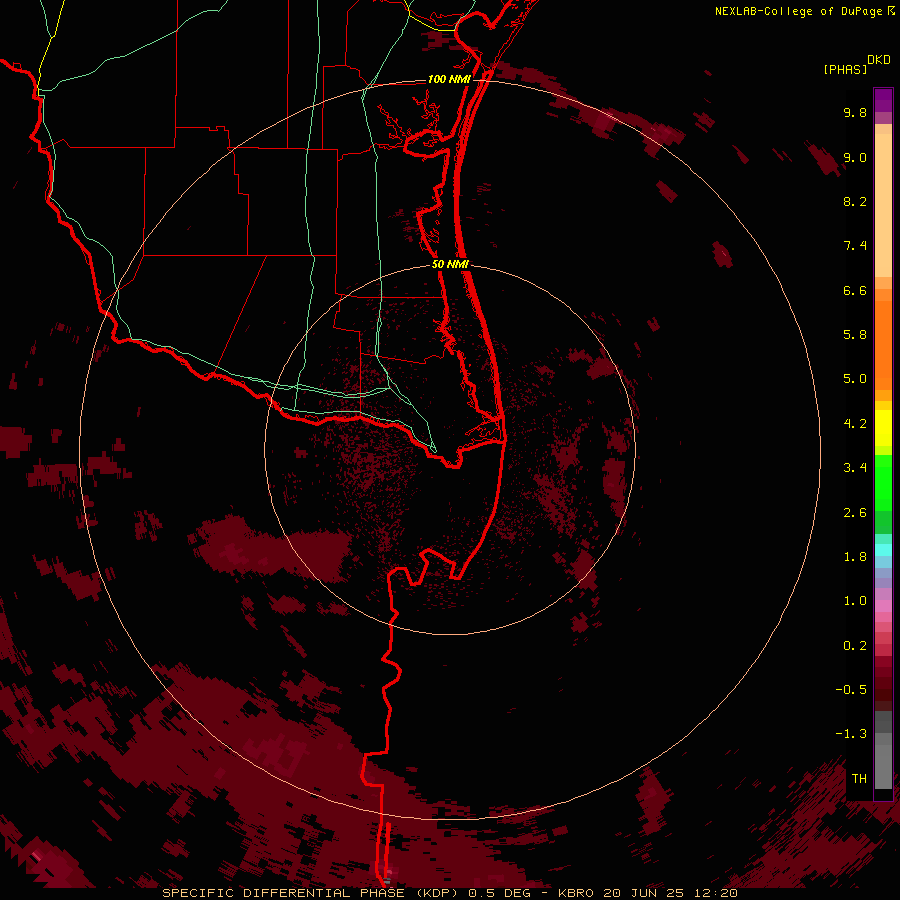Click the 1.0 scale value
The image size is (900, 900).
(855, 601)
